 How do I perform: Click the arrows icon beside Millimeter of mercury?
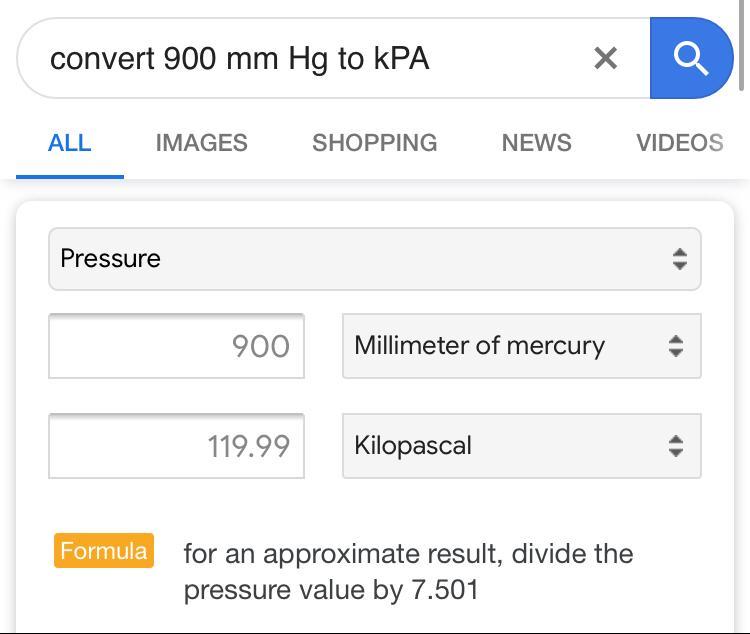point(676,346)
